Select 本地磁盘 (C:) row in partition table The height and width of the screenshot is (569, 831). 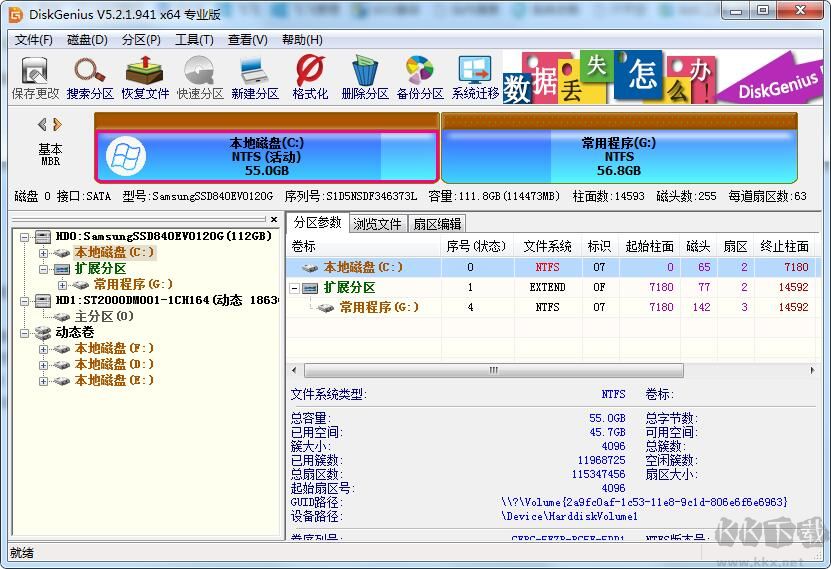(x=551, y=267)
